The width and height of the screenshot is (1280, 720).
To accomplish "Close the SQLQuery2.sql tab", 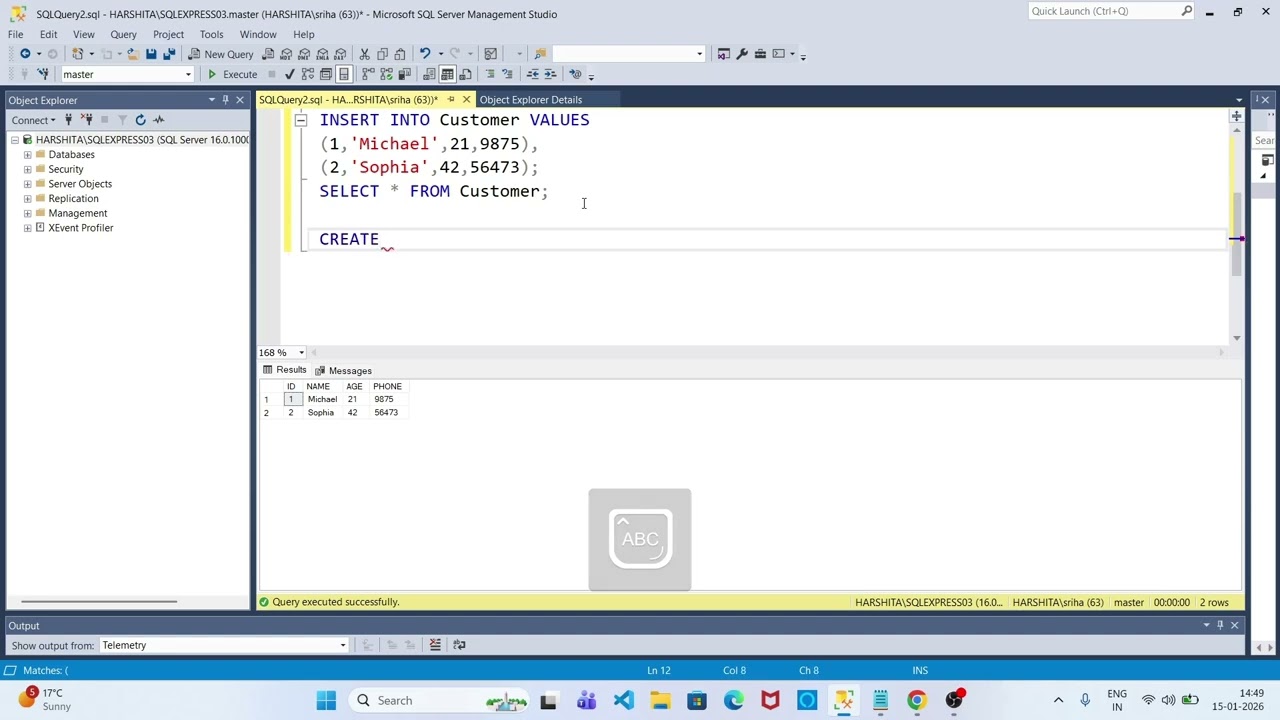I will (x=466, y=100).
